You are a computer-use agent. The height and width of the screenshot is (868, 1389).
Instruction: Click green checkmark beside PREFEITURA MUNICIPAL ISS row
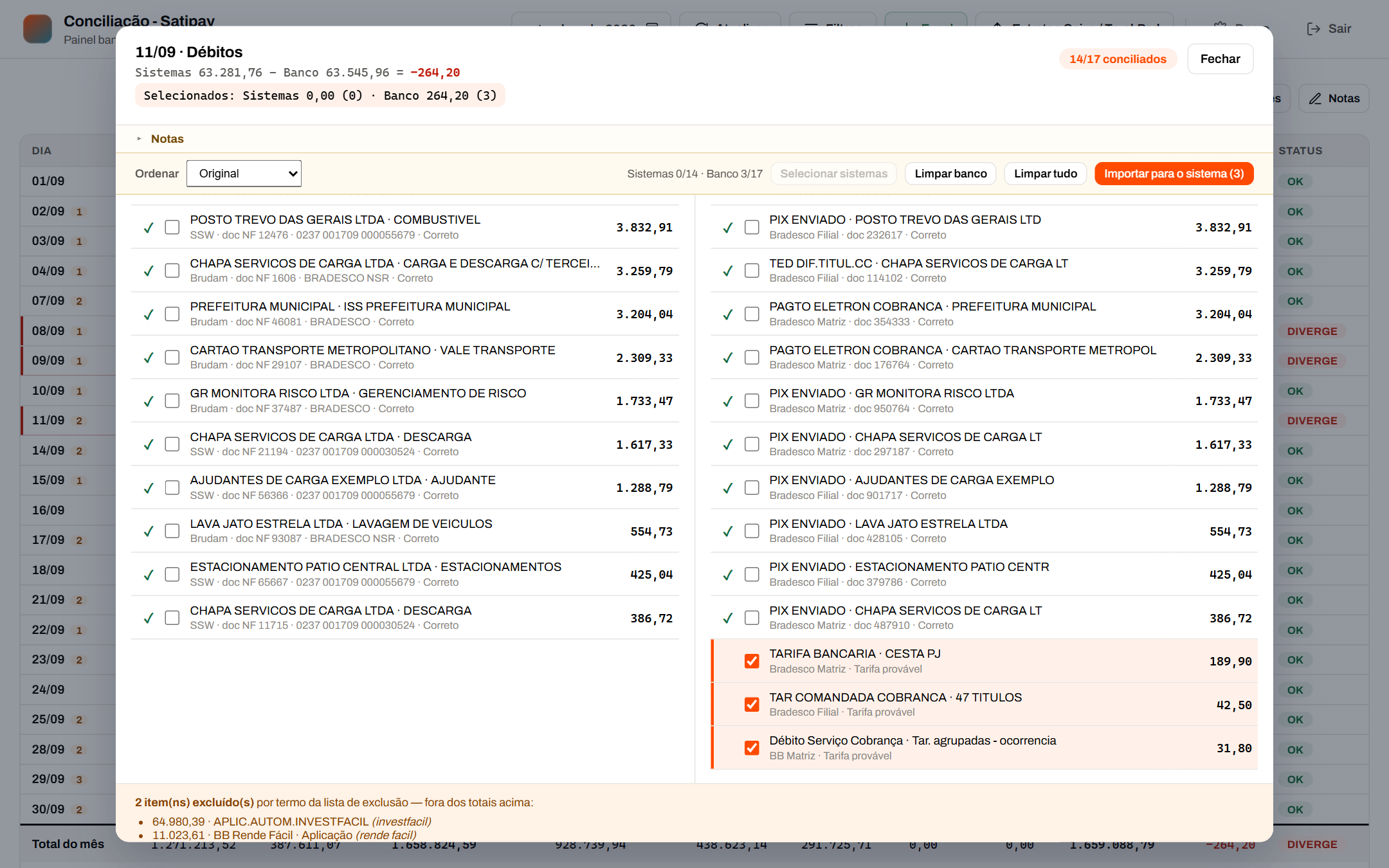(149, 314)
